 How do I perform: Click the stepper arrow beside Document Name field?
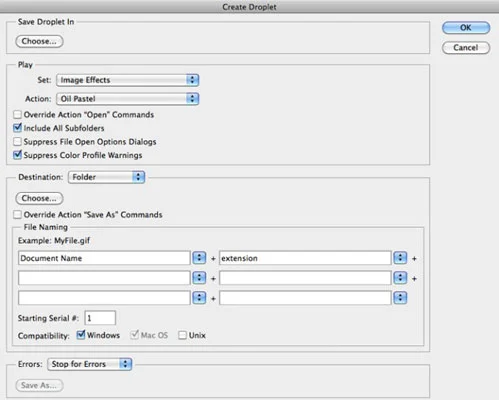click(x=199, y=258)
